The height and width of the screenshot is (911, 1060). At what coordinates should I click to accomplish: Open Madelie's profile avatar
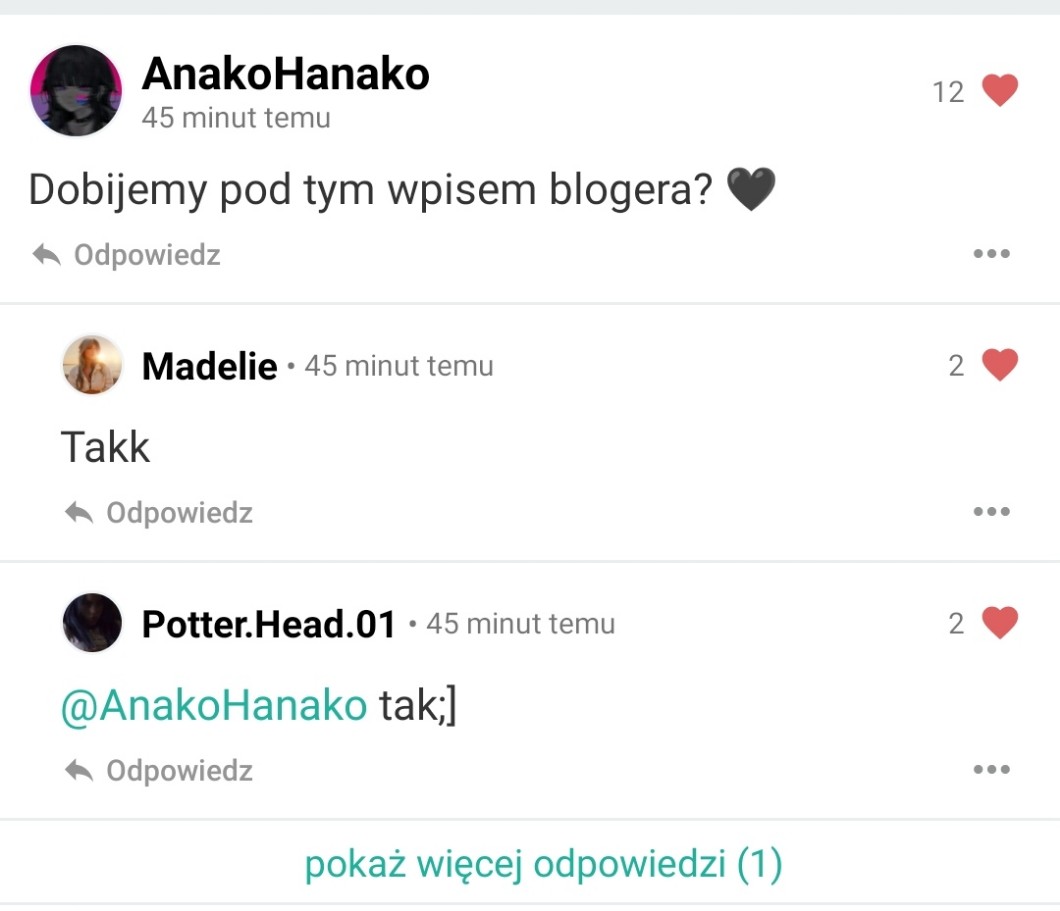point(93,365)
